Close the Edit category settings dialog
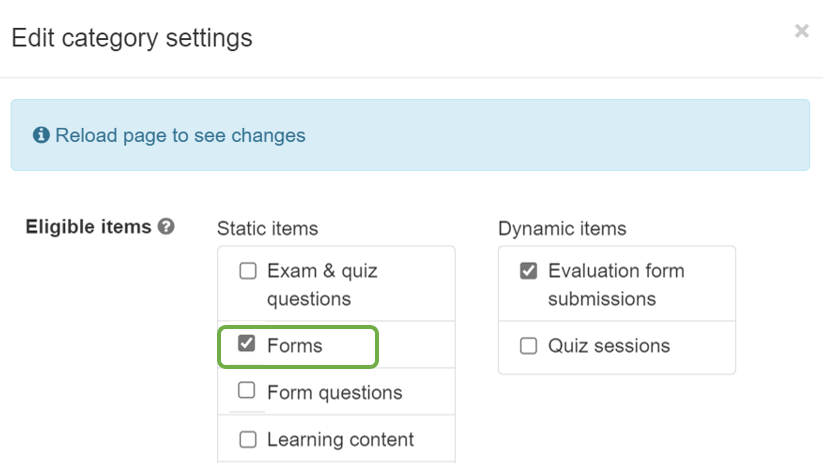Screen dimensions: 823x463 [801, 32]
